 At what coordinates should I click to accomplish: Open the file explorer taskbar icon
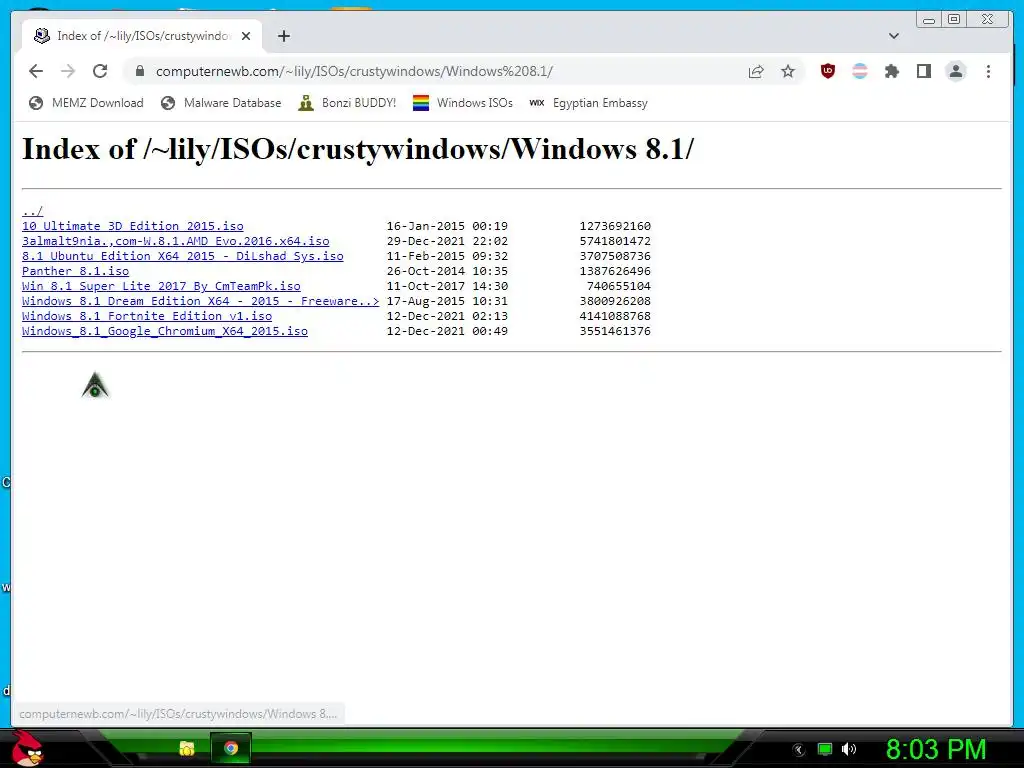click(187, 748)
